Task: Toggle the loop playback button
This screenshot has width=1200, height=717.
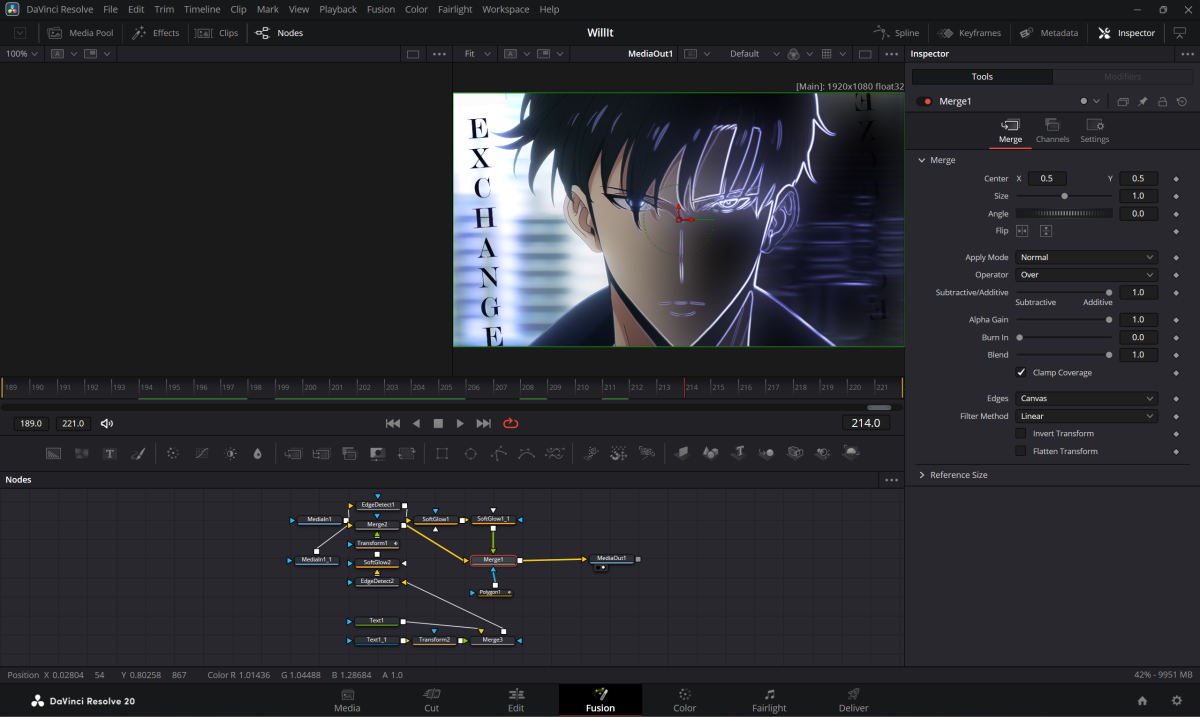Action: 511,424
